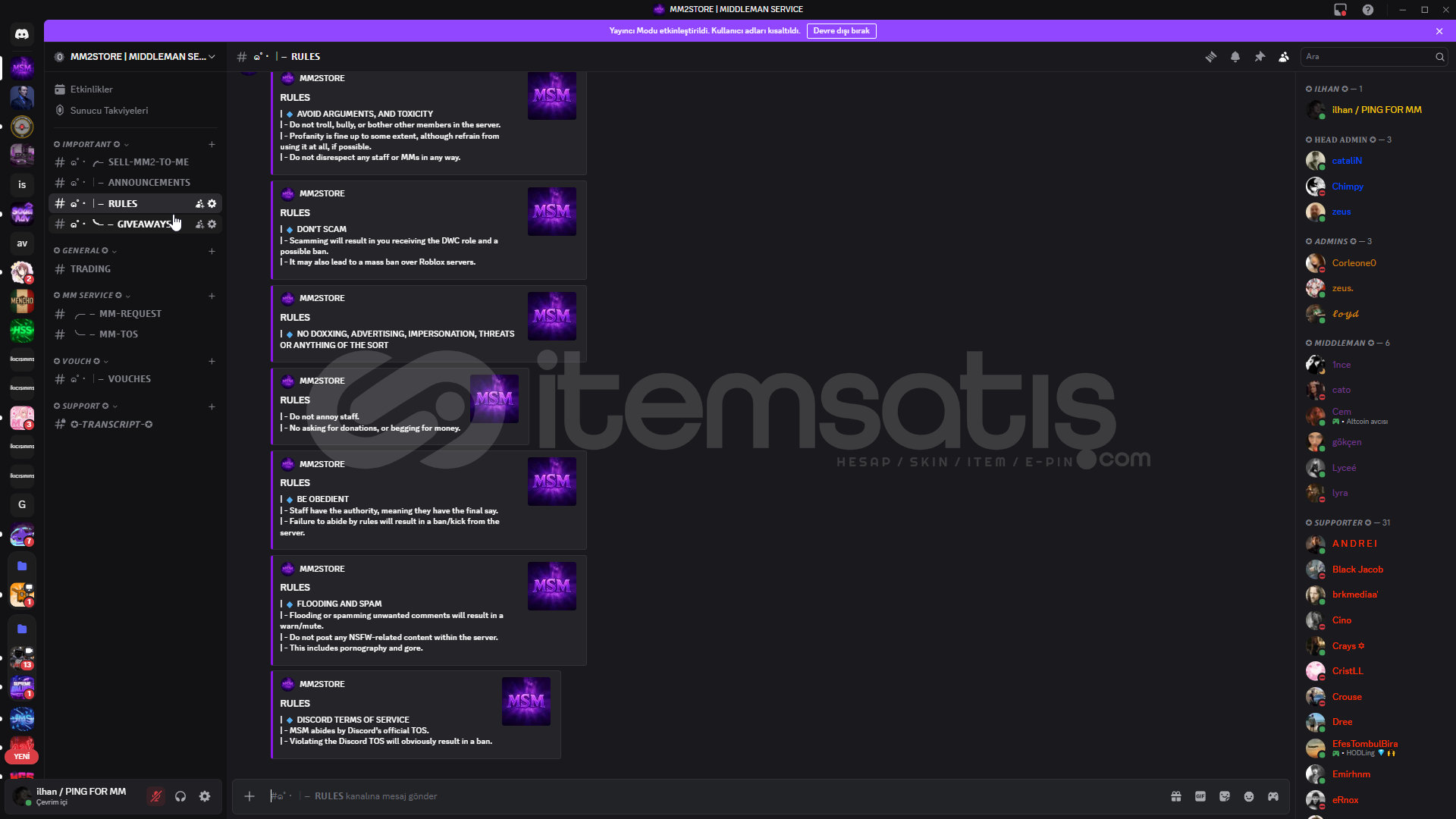Viewport: 1456px width, 819px height.
Task: Open the 'is' server icon in sidebar
Action: click(x=22, y=184)
